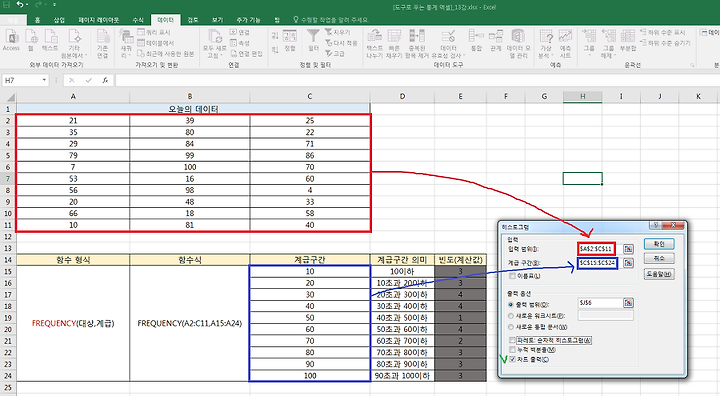Open the Customize Quick Access Toolbar dropdown
The height and width of the screenshot is (396, 720).
pyautogui.click(x=54, y=5)
